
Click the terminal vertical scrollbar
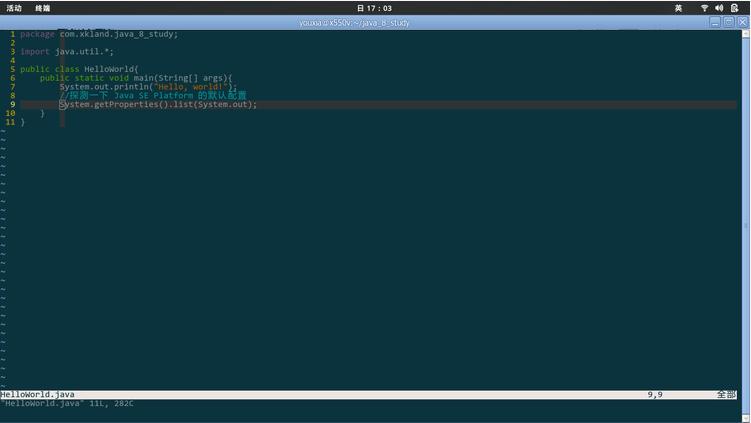click(x=746, y=225)
